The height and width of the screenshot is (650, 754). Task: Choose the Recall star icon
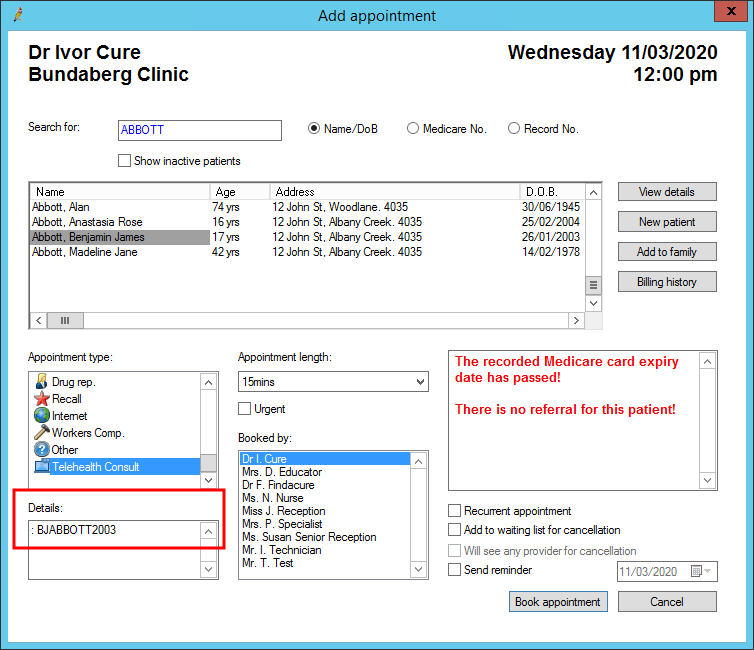click(41, 399)
